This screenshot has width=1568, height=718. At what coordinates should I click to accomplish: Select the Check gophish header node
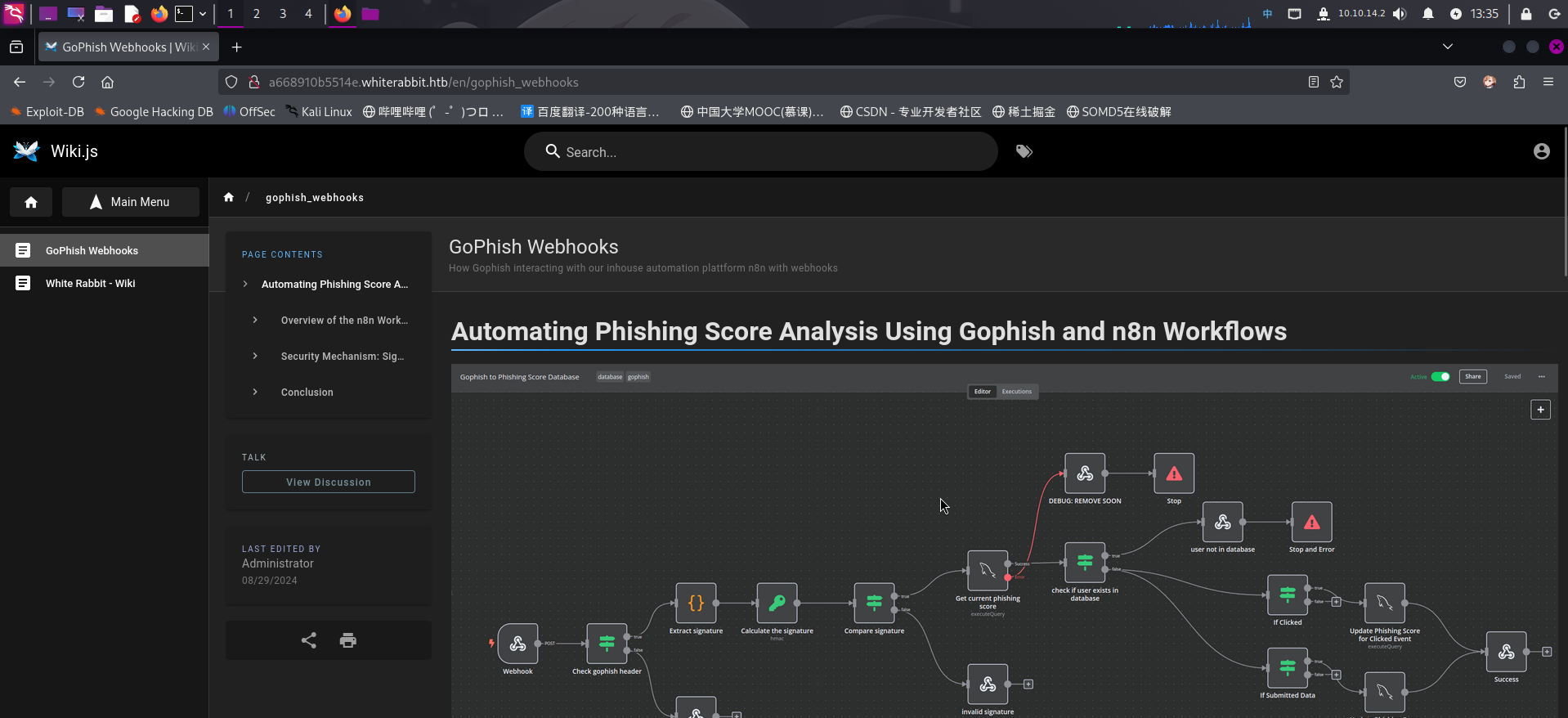[607, 644]
